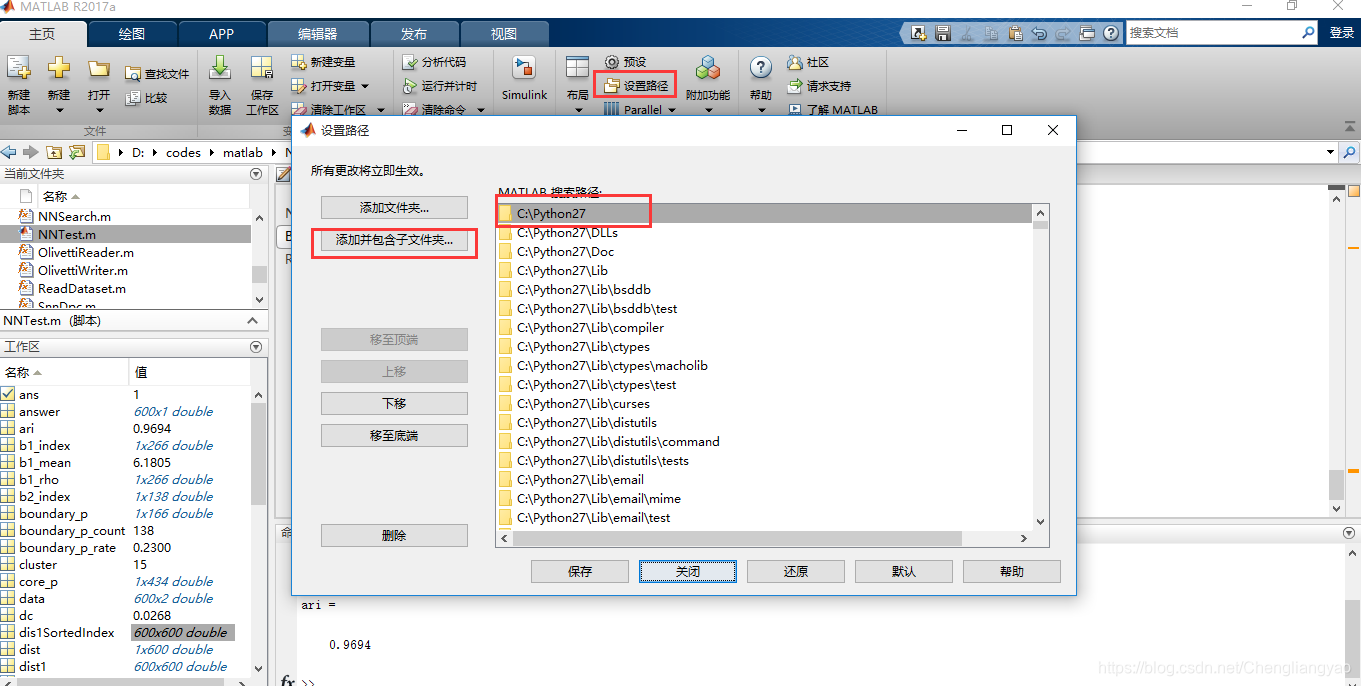Click the Help (帮助) question icon
The width and height of the screenshot is (1361, 686).
pos(761,68)
